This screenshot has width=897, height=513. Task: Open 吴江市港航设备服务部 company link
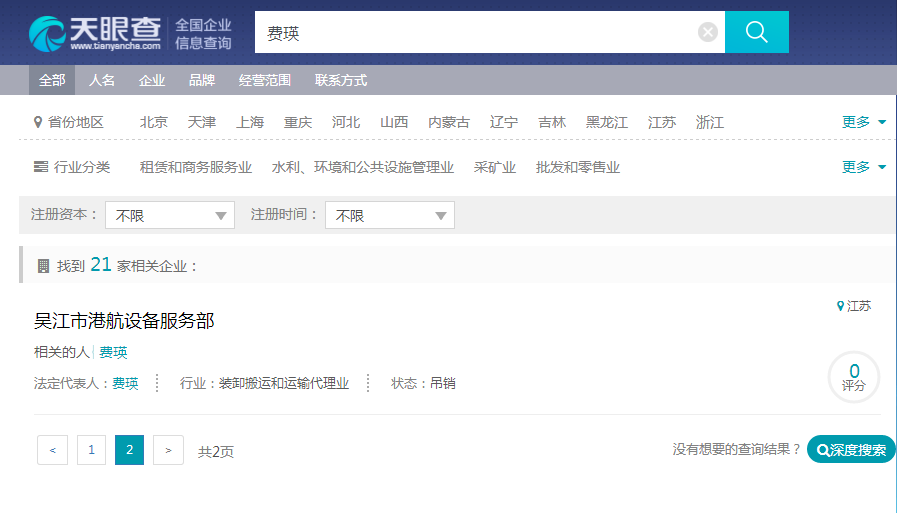point(124,321)
